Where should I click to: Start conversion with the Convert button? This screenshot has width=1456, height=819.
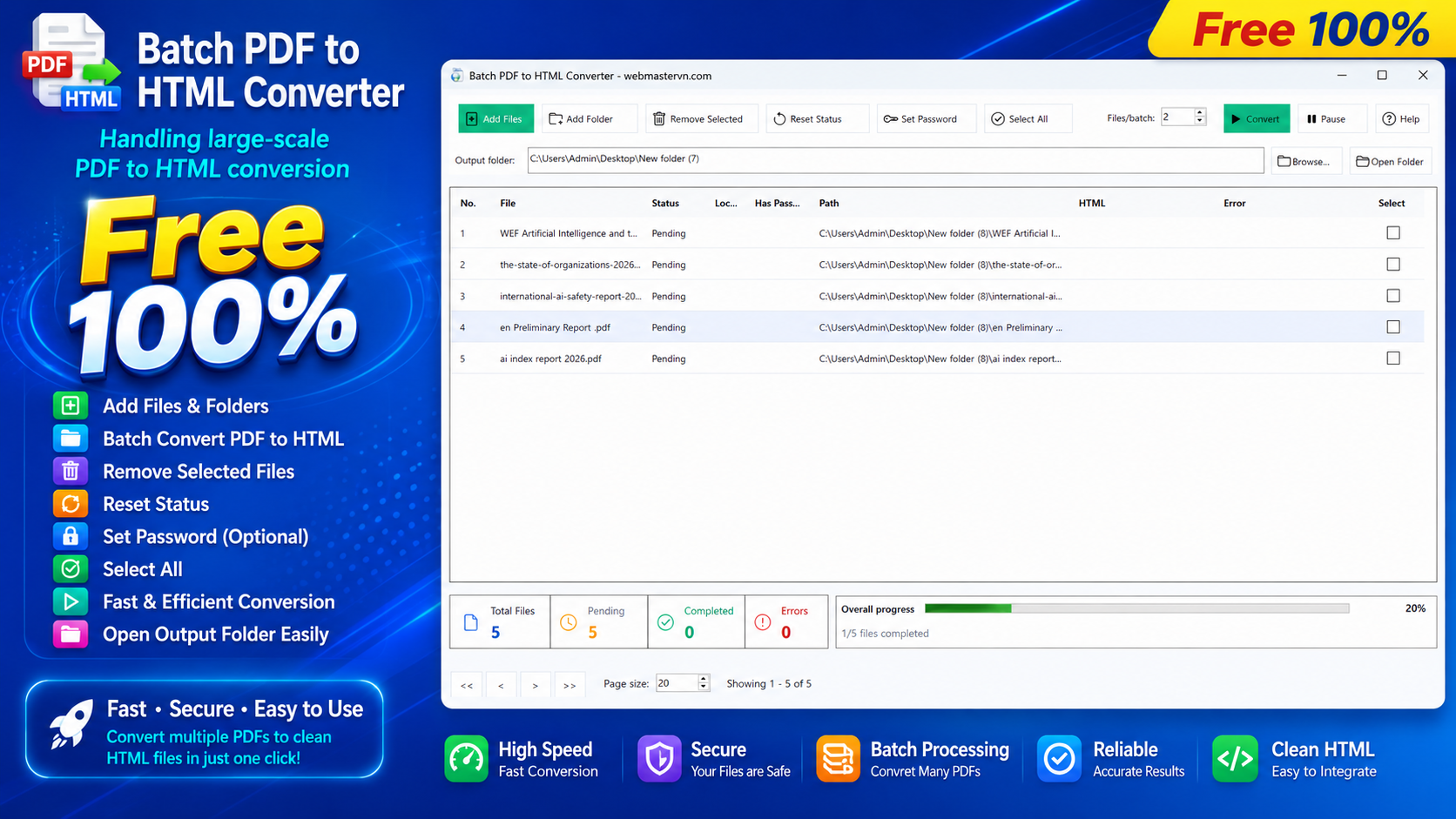coord(1256,118)
